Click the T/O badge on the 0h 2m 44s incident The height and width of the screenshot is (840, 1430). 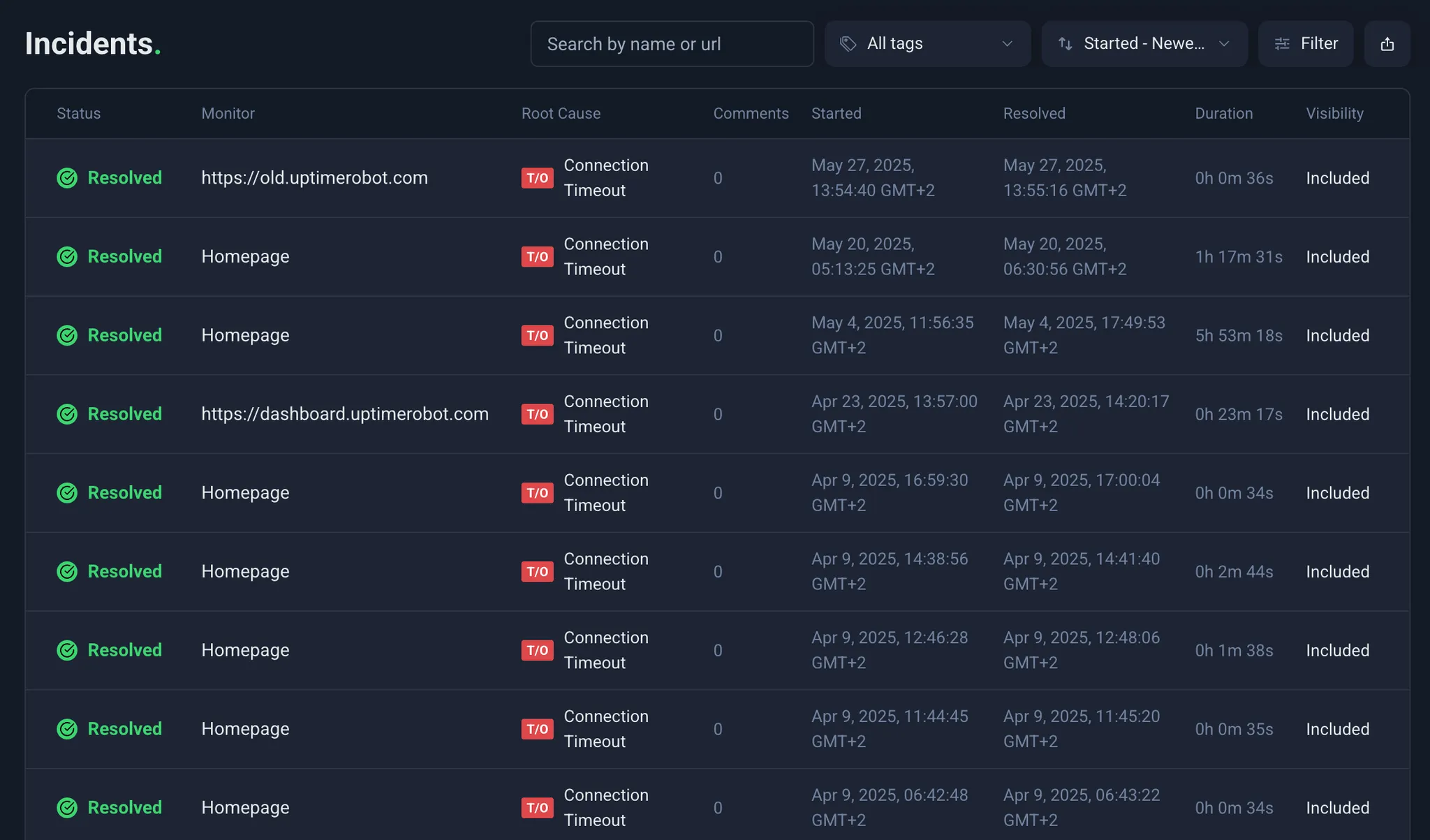pos(537,572)
